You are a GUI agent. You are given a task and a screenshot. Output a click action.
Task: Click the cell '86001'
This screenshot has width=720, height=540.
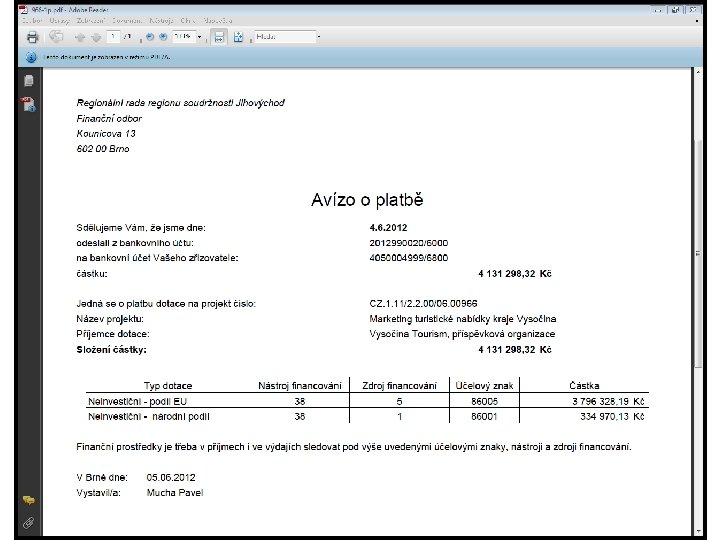tap(484, 416)
